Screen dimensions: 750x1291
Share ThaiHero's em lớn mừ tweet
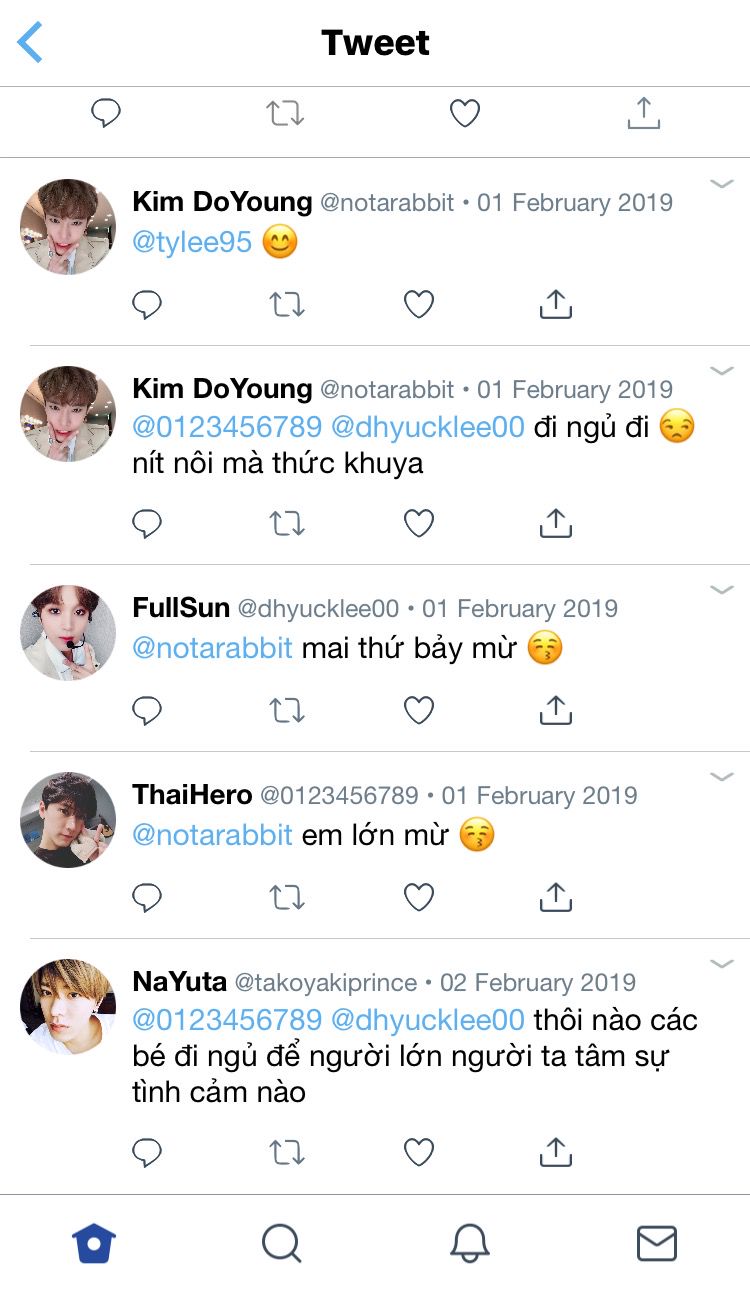(x=555, y=897)
